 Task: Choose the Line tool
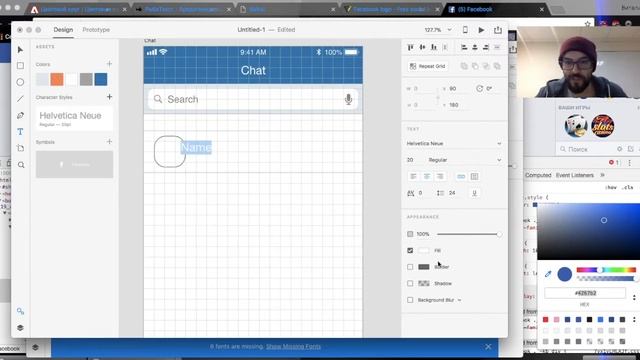tap(20, 99)
